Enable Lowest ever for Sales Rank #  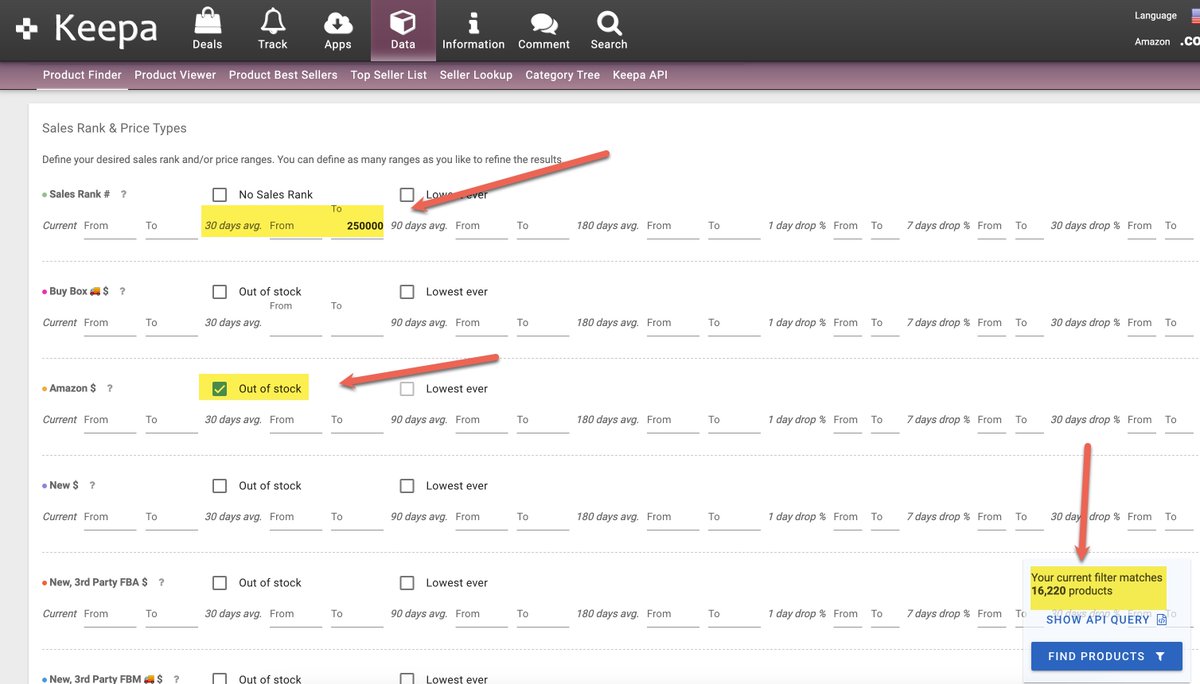click(407, 195)
